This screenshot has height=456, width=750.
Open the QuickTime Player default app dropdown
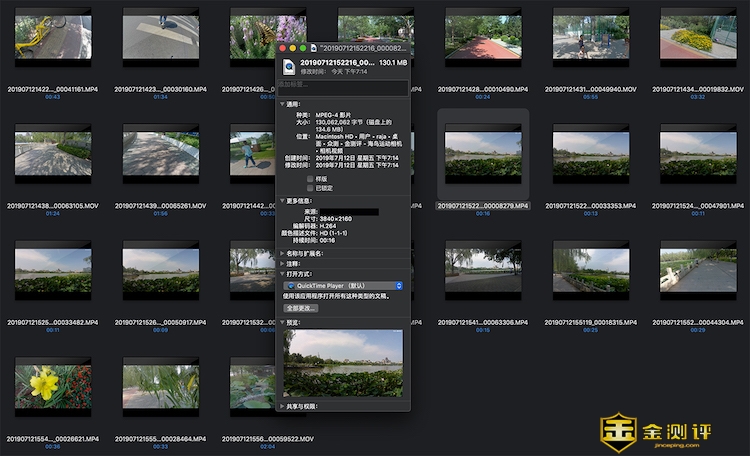point(343,285)
